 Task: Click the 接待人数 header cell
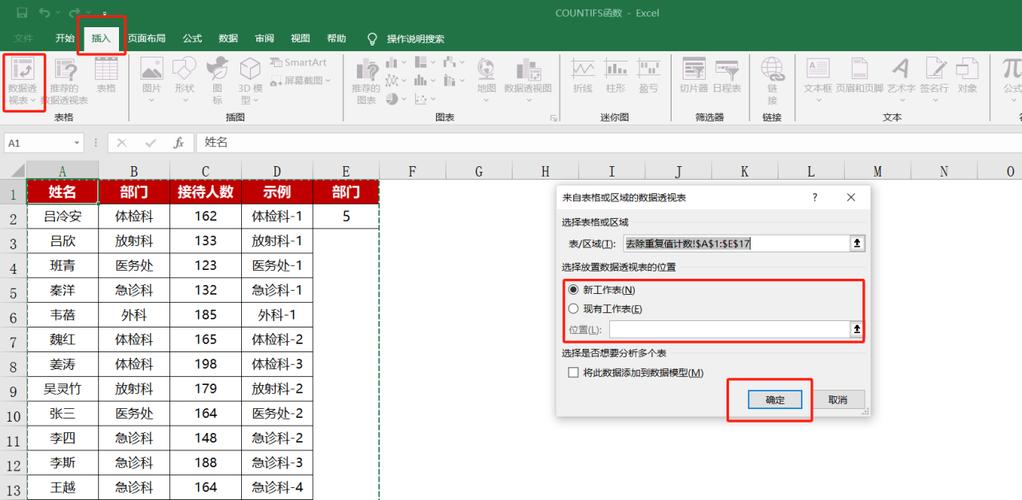[x=205, y=192]
